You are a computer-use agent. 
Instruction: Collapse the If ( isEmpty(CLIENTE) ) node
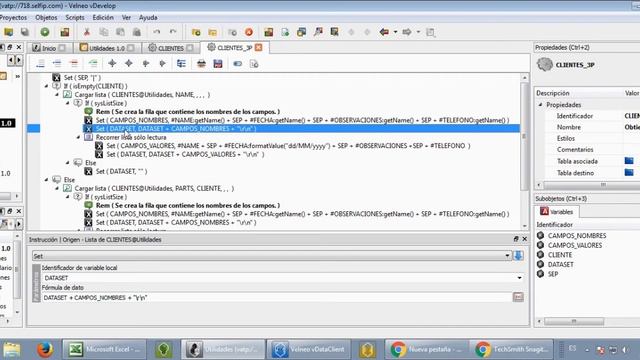(x=46, y=86)
